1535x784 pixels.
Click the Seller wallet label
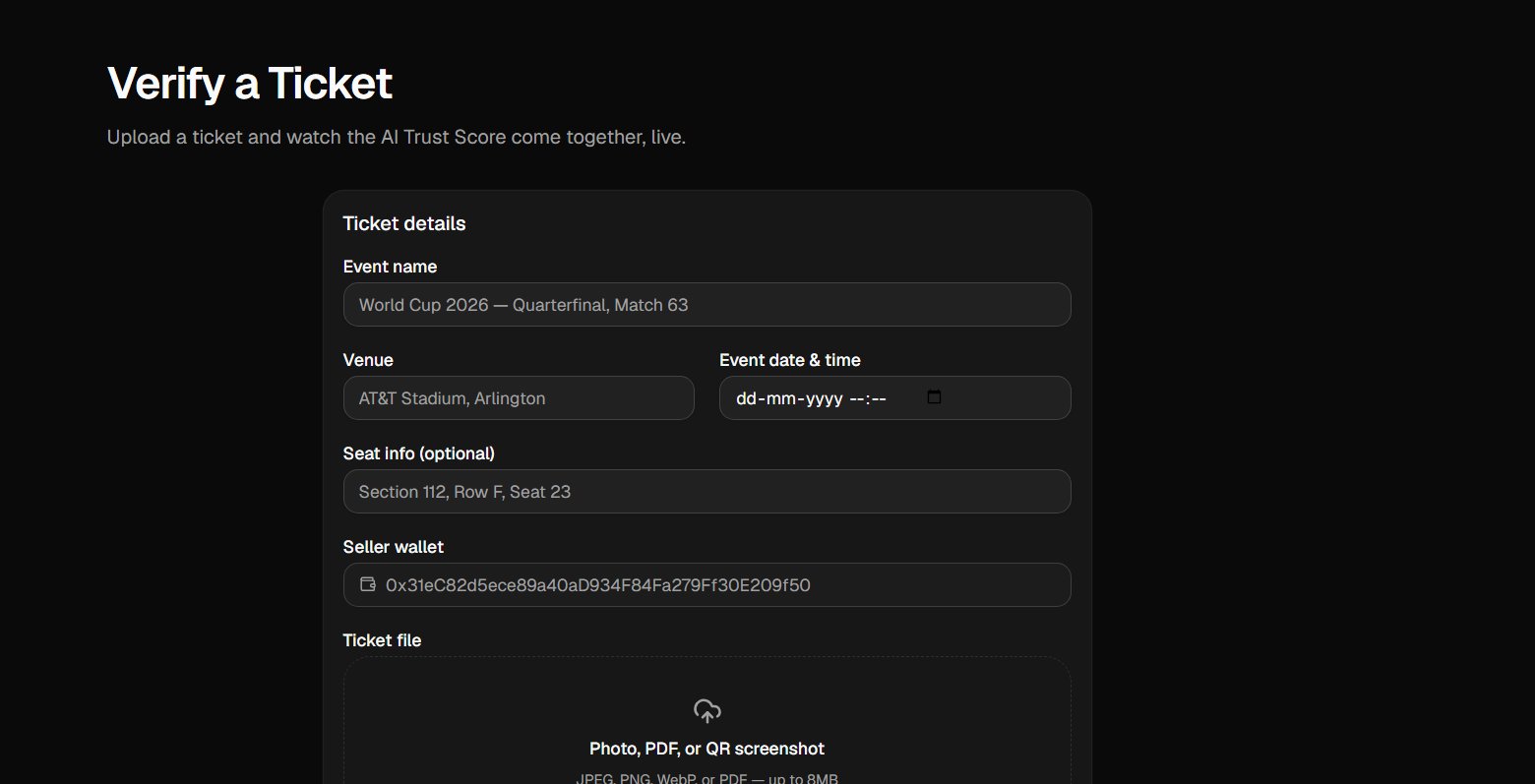[394, 547]
